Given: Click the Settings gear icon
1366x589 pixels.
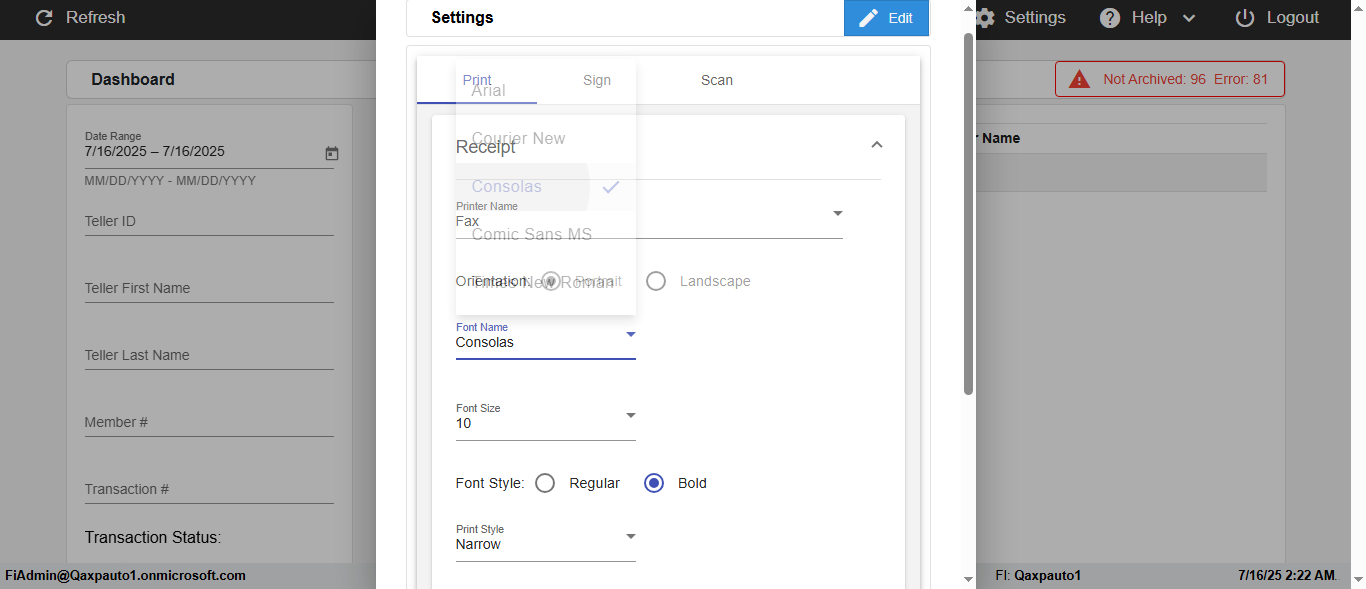Looking at the screenshot, I should [x=985, y=18].
